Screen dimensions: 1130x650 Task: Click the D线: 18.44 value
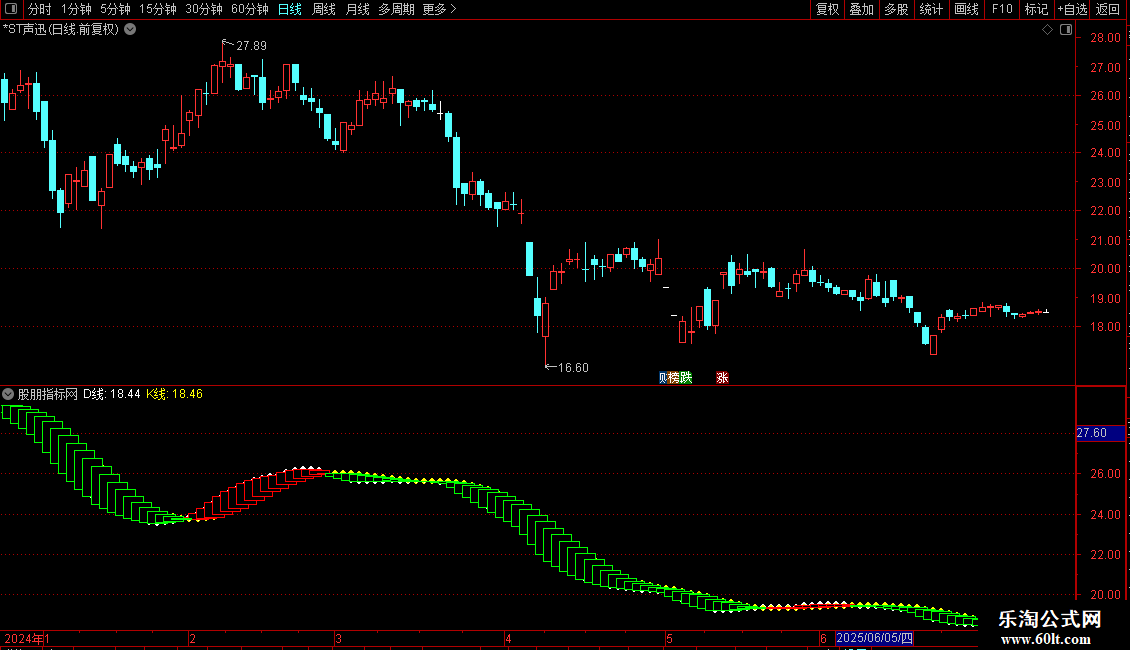pos(112,394)
